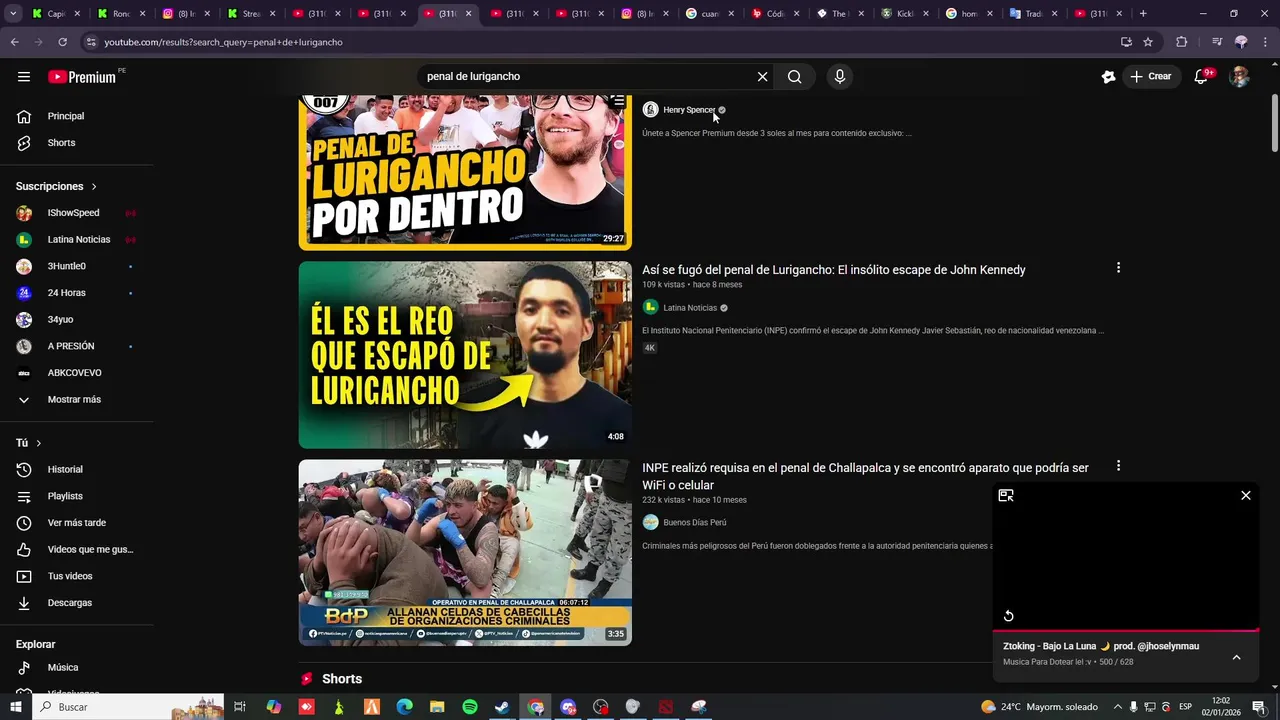
Task: Close the miniplayer
Action: [x=1246, y=496]
